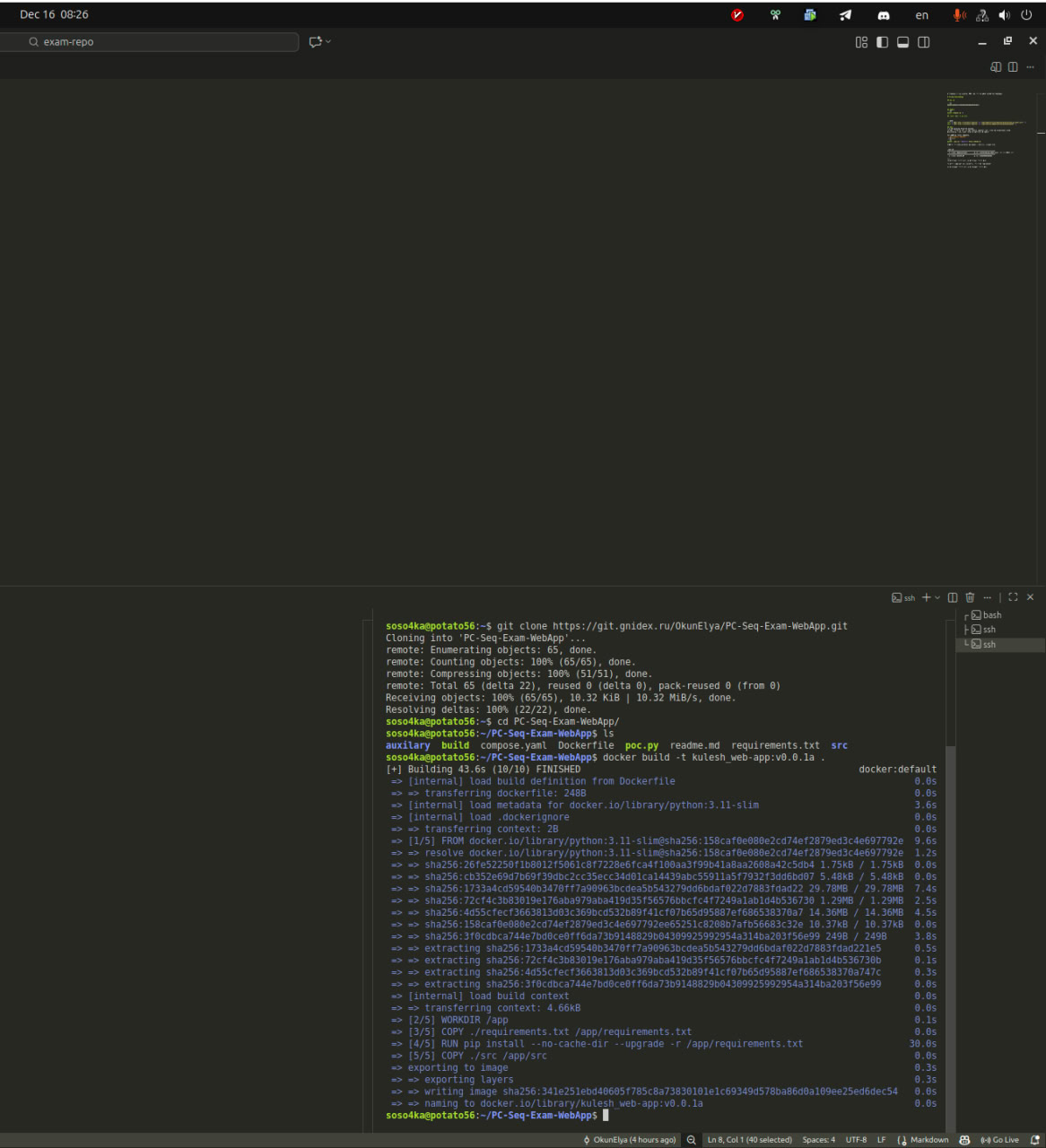Click the Copilot status bar icon
The width and height of the screenshot is (1046, 1148).
click(964, 1140)
